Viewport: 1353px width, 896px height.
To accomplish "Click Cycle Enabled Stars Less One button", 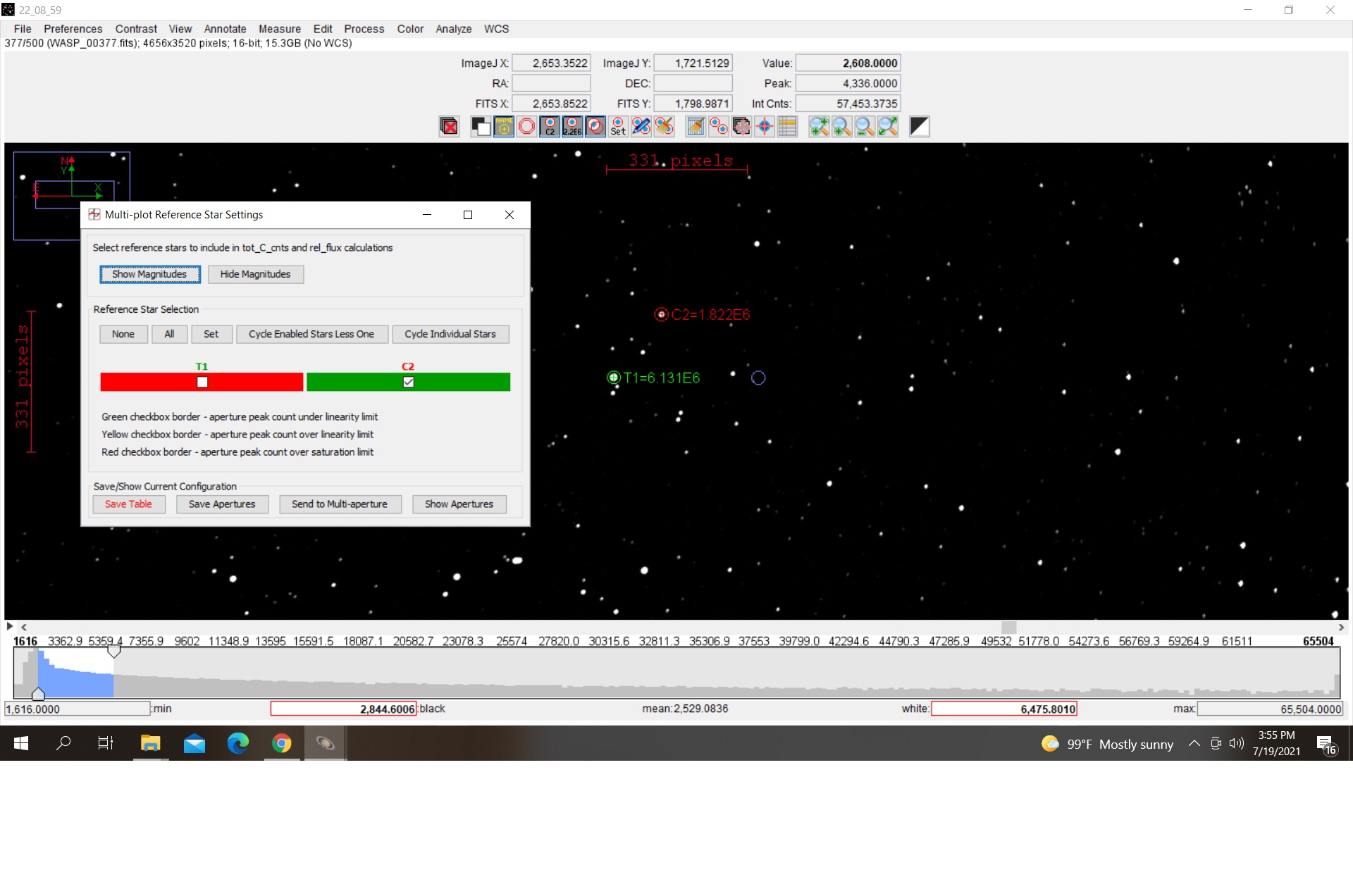I will tap(311, 334).
